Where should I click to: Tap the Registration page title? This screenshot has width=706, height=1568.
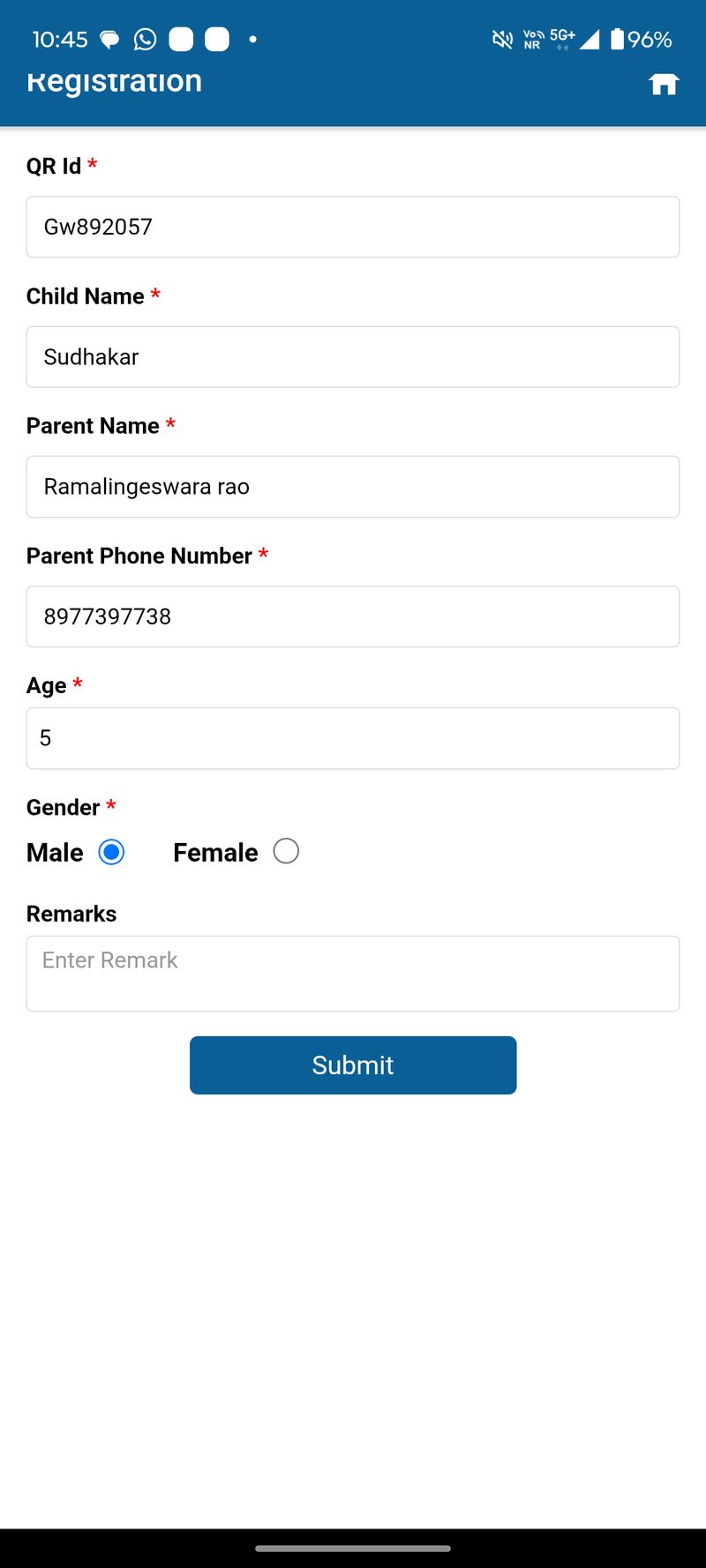coord(115,82)
